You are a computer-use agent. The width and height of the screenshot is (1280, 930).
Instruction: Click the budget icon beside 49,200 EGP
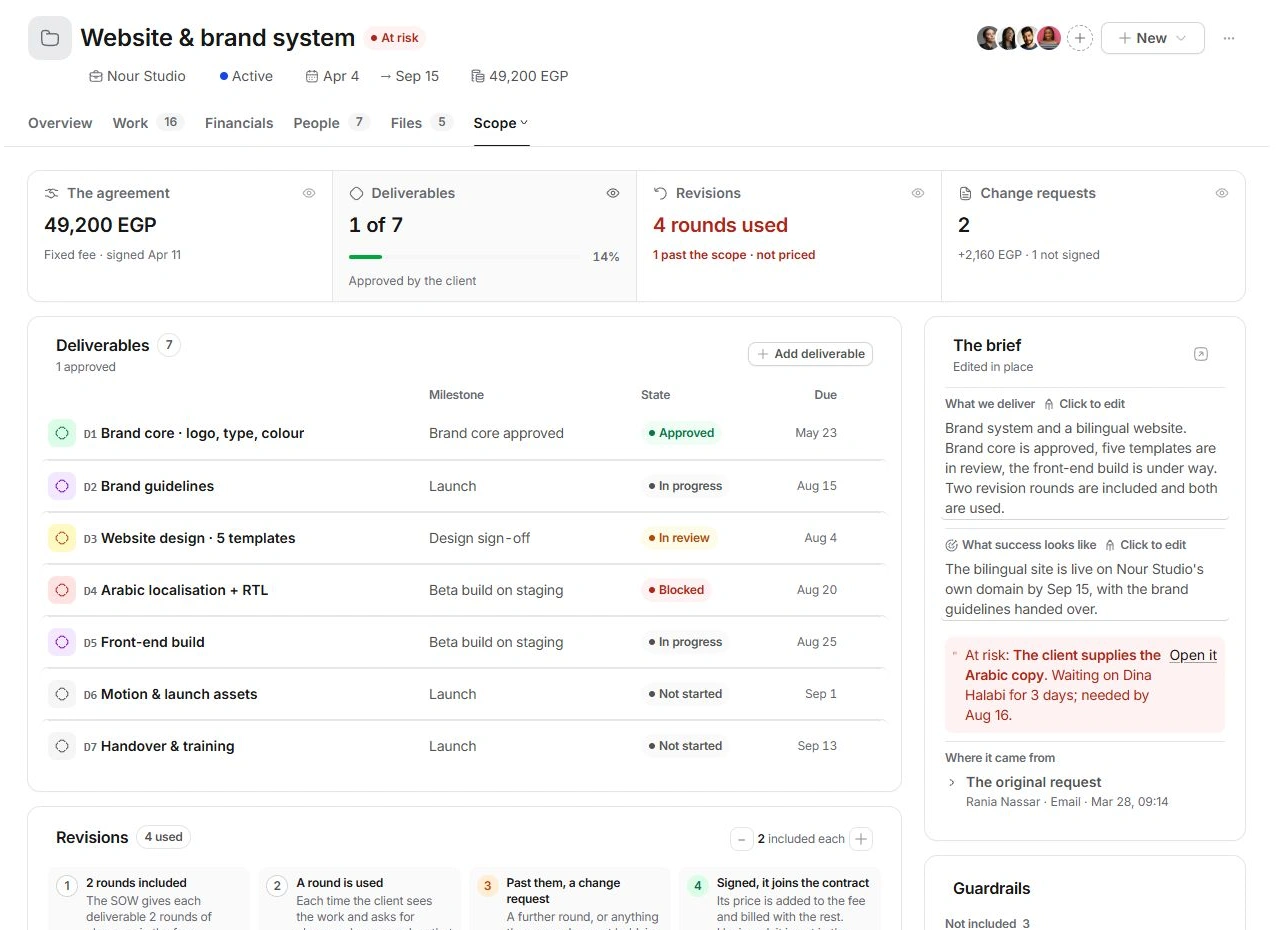click(477, 76)
